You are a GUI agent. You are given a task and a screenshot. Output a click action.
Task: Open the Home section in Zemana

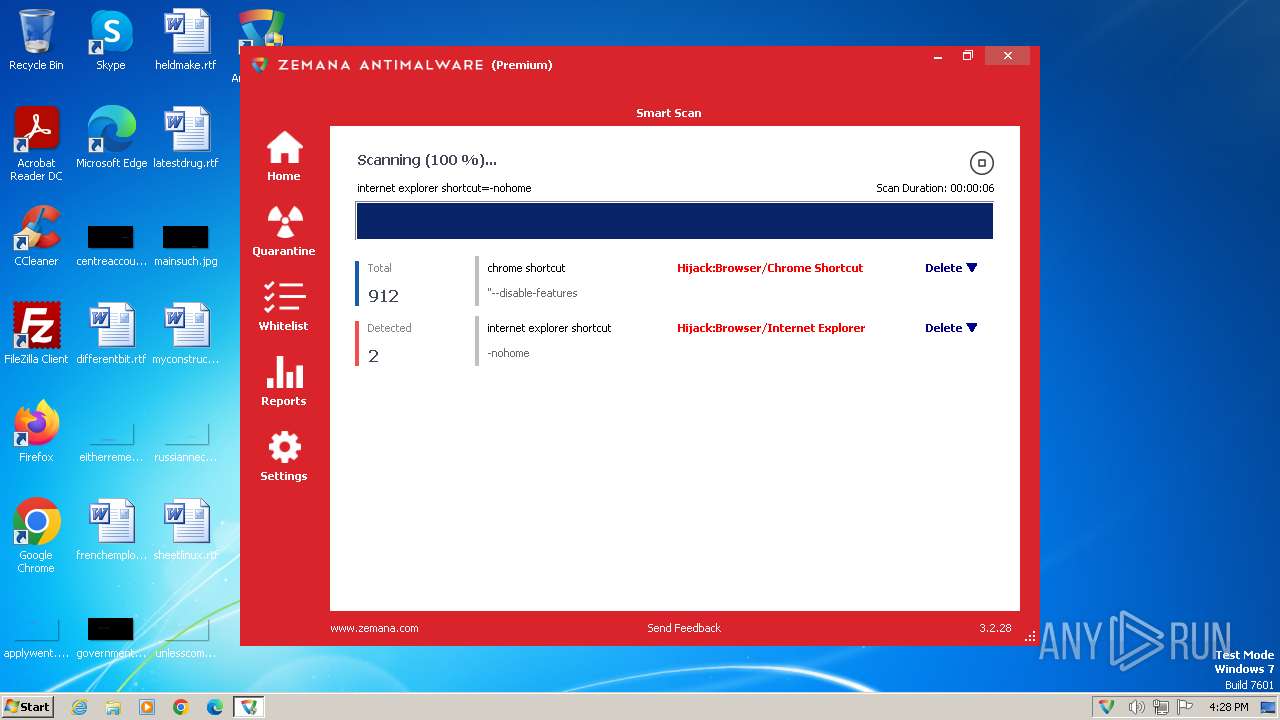coord(284,156)
